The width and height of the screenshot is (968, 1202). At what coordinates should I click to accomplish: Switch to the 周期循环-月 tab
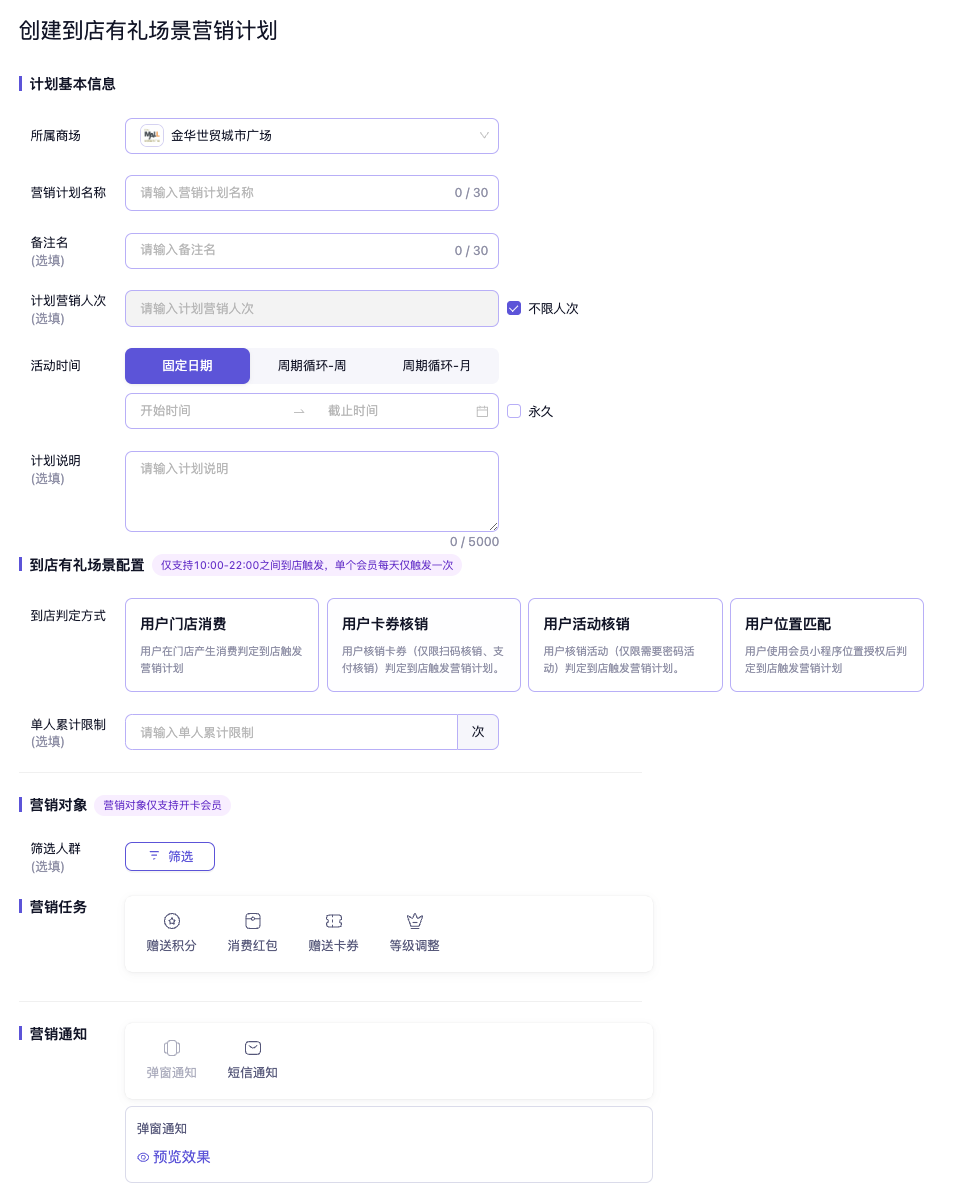436,366
